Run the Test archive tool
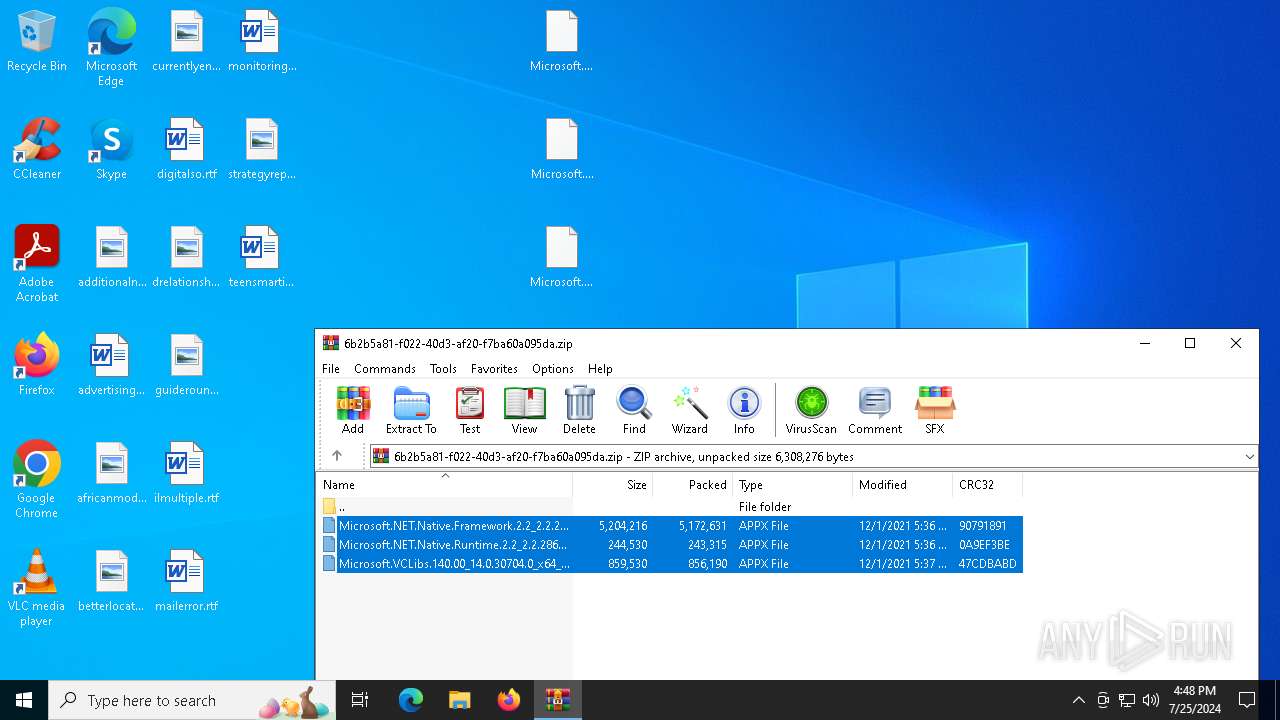This screenshot has height=720, width=1280. (x=470, y=410)
